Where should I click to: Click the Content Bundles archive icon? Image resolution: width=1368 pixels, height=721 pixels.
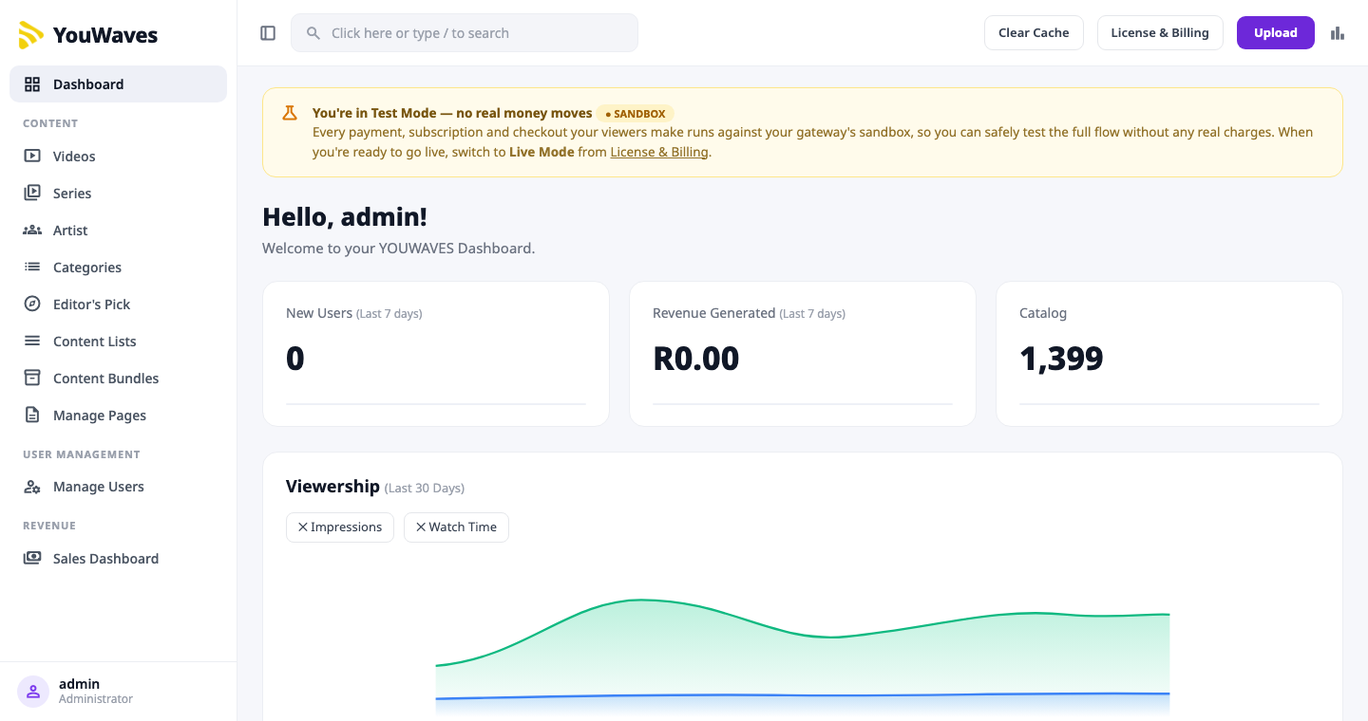33,378
